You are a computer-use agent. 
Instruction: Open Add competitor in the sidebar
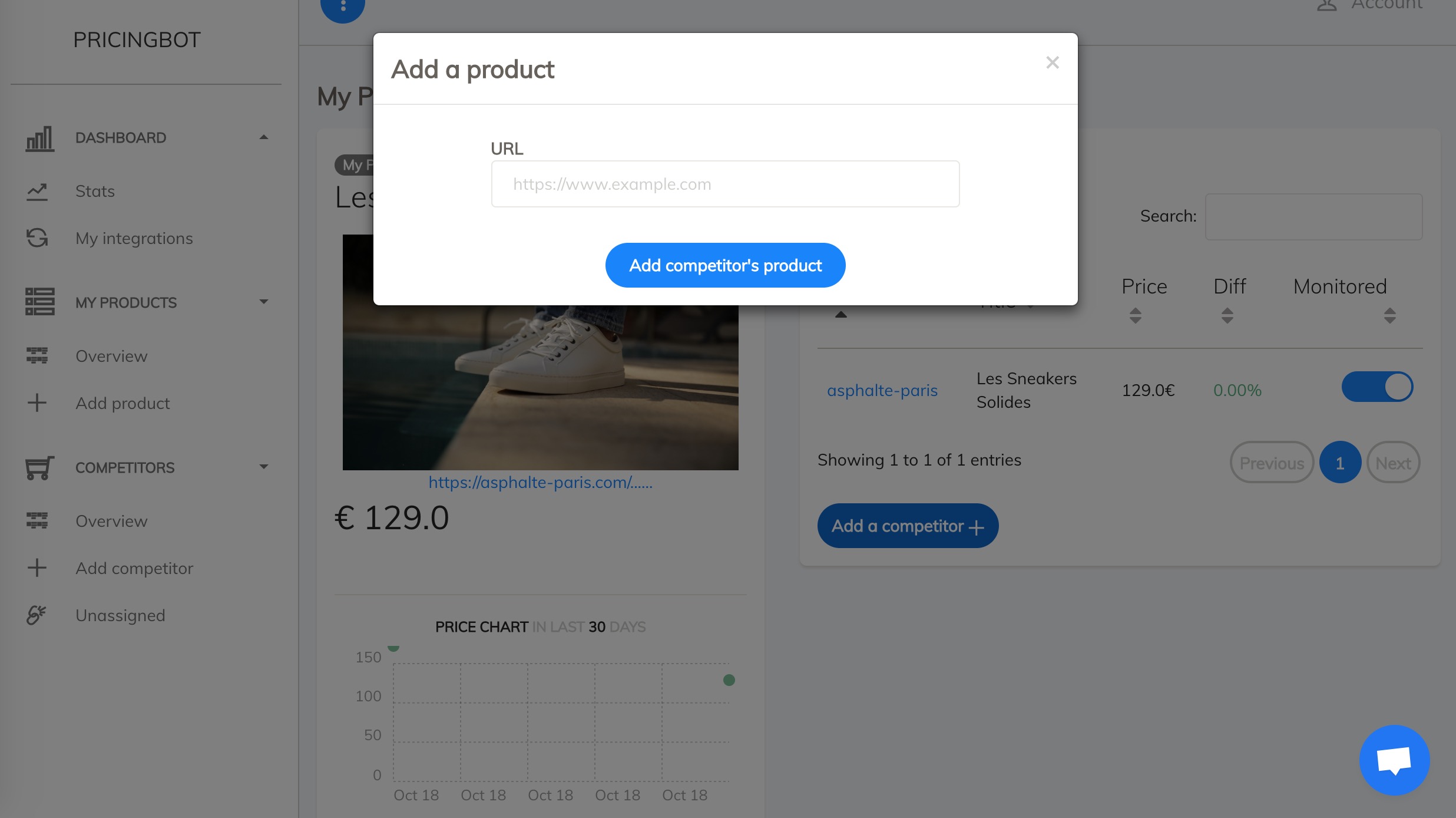click(x=134, y=568)
